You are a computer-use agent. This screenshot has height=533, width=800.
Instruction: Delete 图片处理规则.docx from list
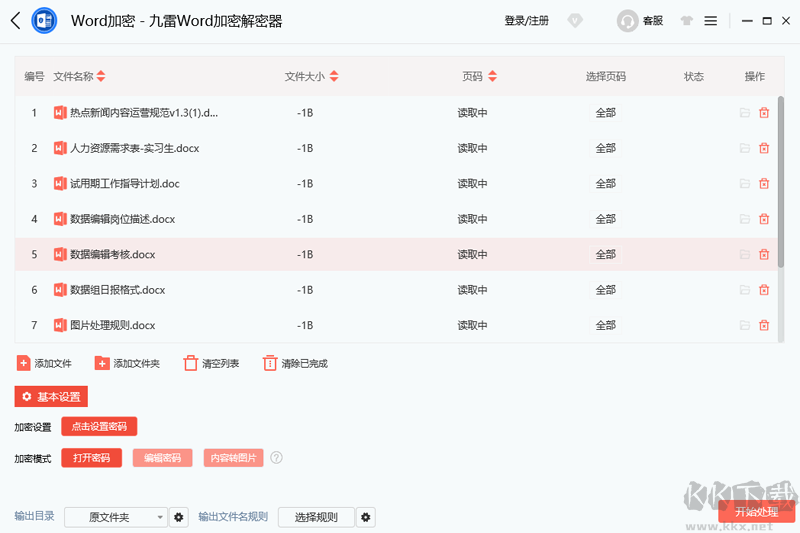click(x=764, y=325)
